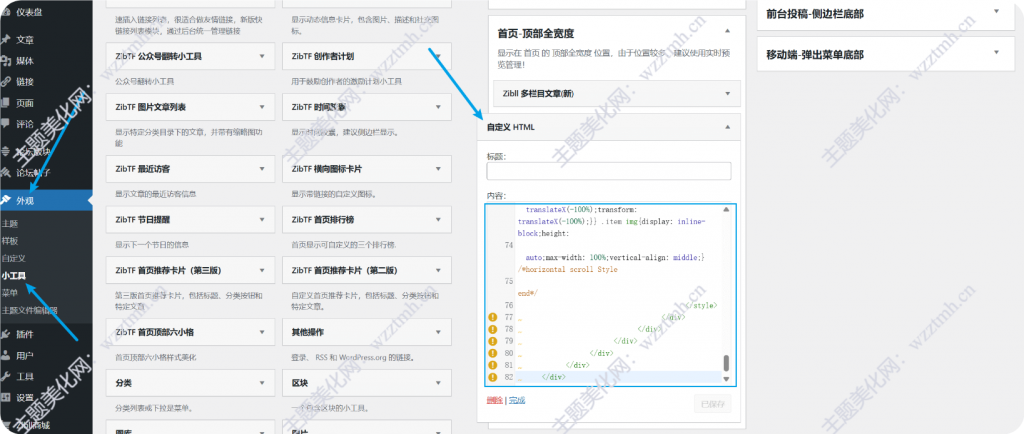This screenshot has height=434, width=1024.
Task: Click the 完成 done link
Action: 517,400
